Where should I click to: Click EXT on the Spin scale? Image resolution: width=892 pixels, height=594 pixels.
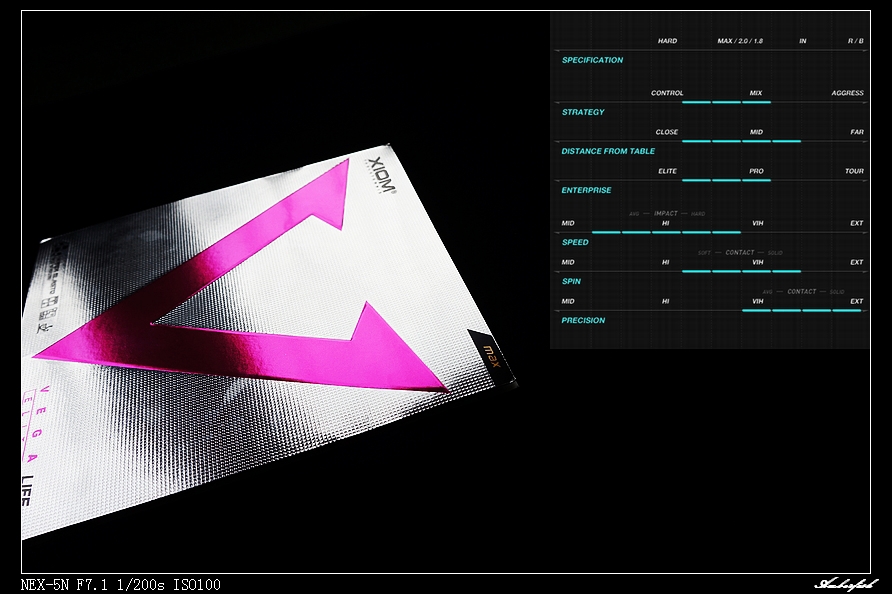click(857, 262)
